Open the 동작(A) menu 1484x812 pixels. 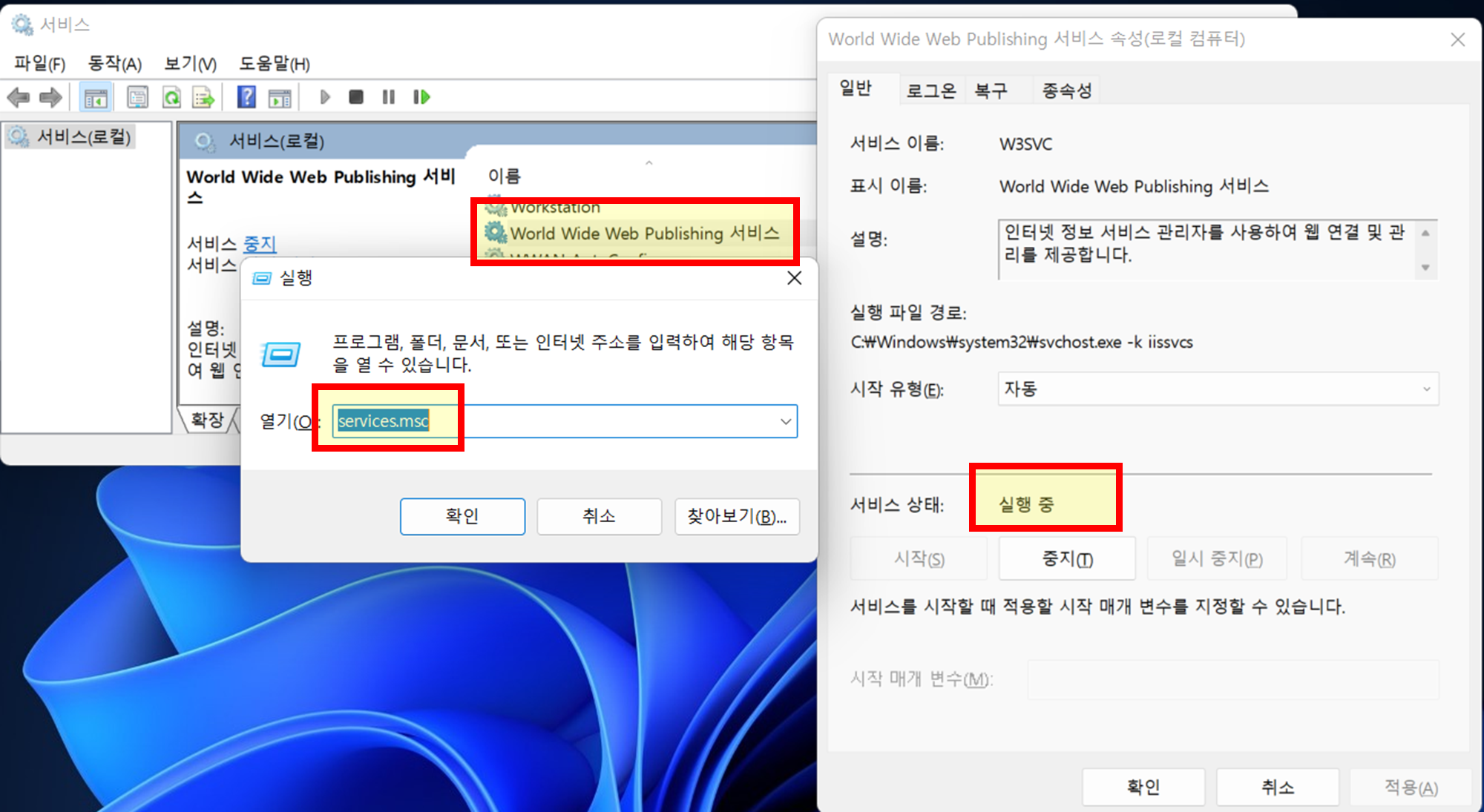point(114,64)
